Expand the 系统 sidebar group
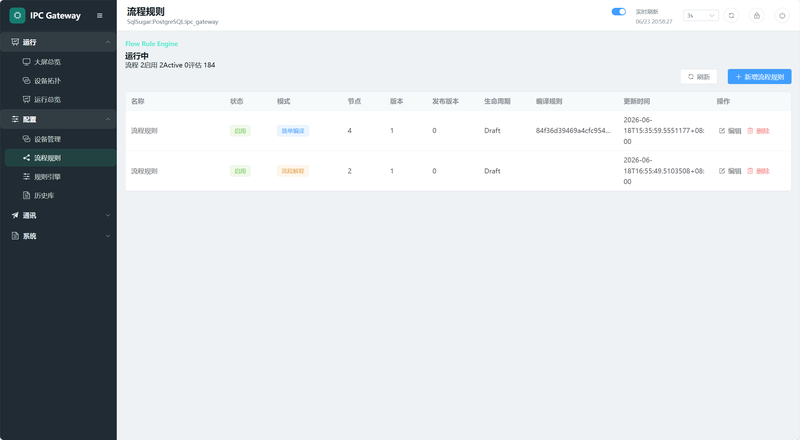This screenshot has width=800, height=440. click(x=58, y=236)
